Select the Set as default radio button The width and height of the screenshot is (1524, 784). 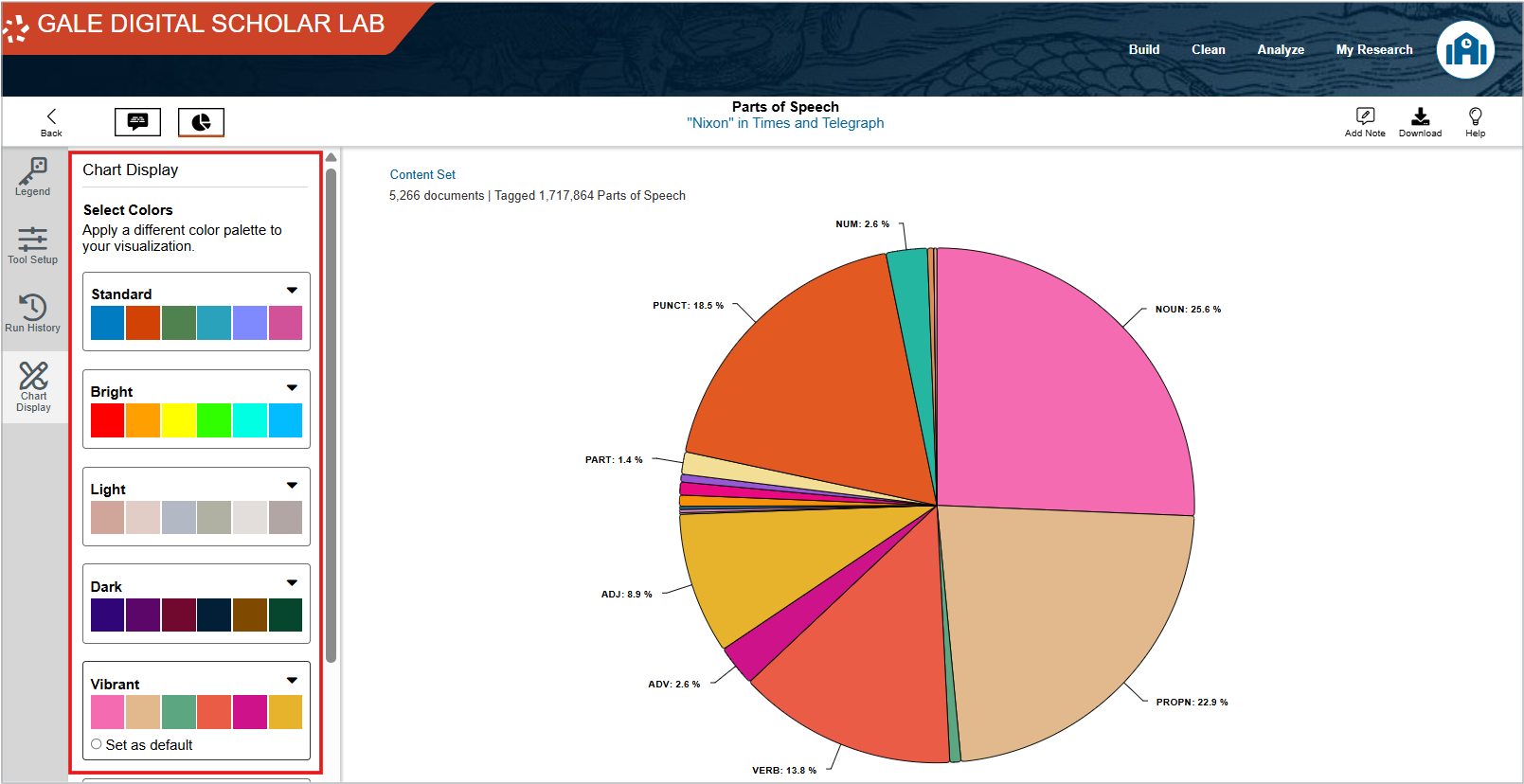tap(97, 744)
